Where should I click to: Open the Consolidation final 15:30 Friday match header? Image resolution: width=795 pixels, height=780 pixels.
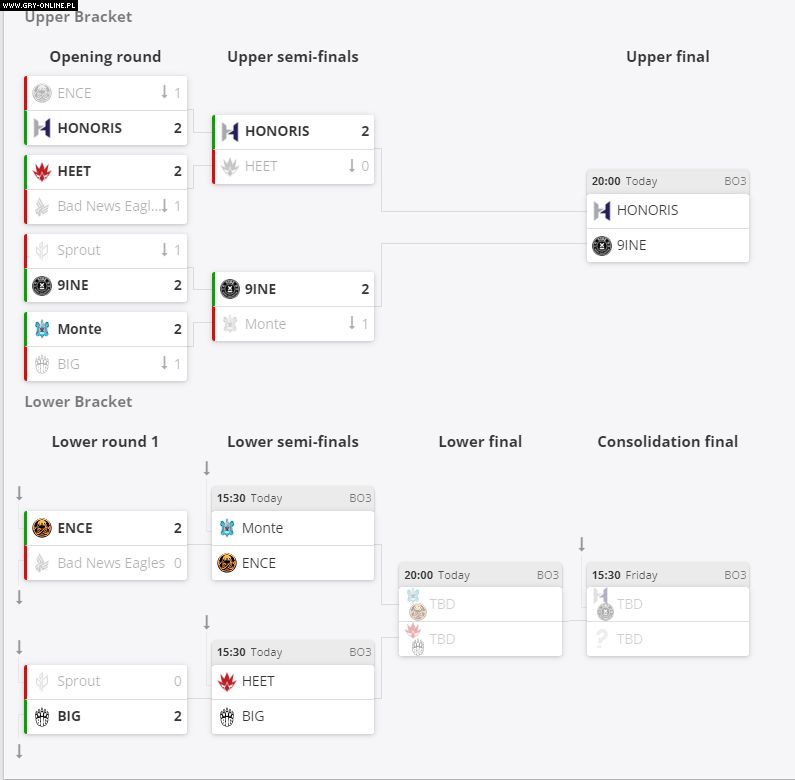point(667,576)
